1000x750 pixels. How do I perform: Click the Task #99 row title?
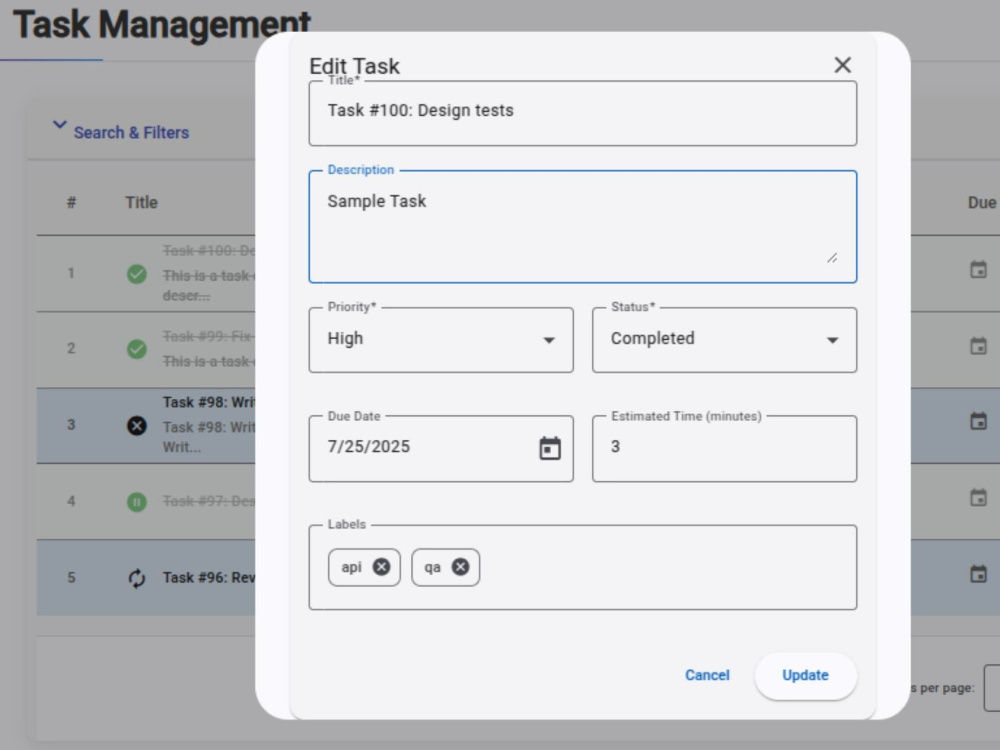(x=209, y=336)
